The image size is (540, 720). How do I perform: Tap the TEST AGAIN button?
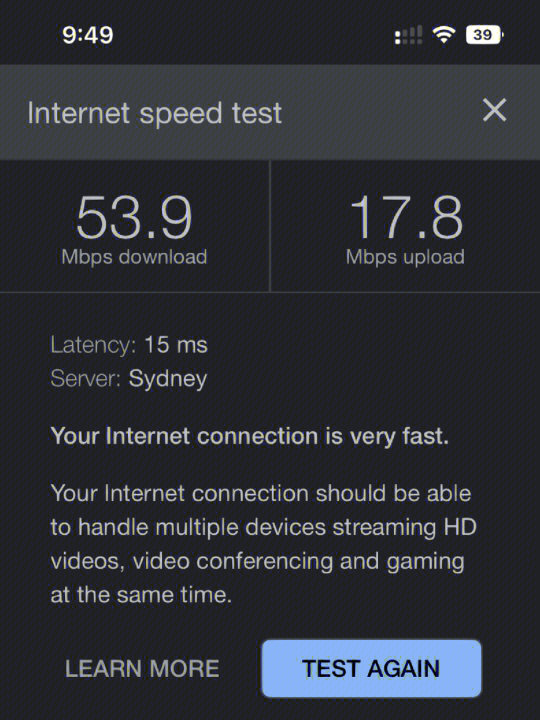point(371,668)
